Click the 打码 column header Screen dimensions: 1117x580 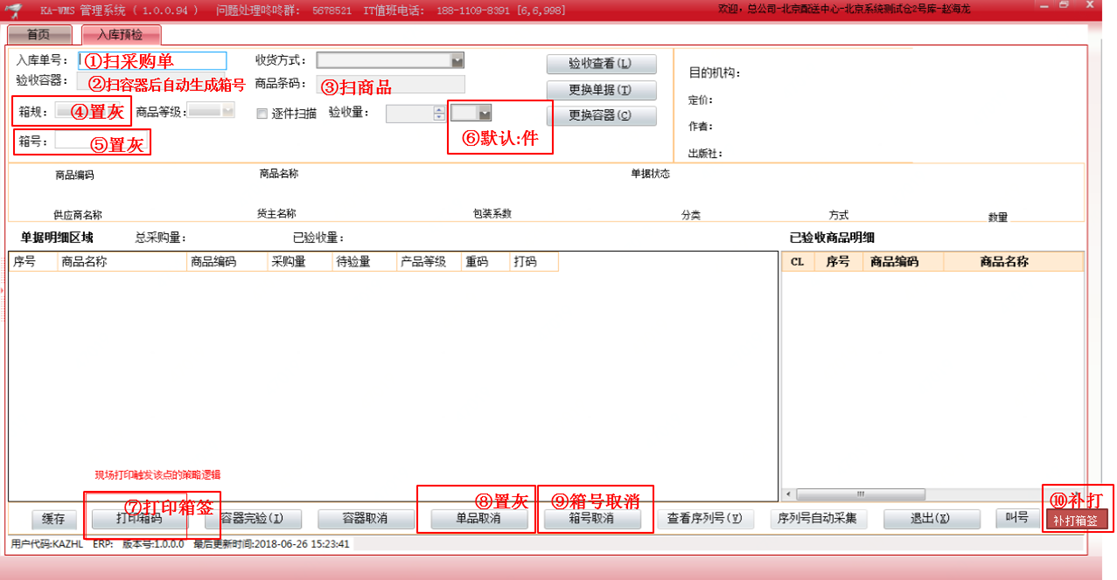pos(534,261)
